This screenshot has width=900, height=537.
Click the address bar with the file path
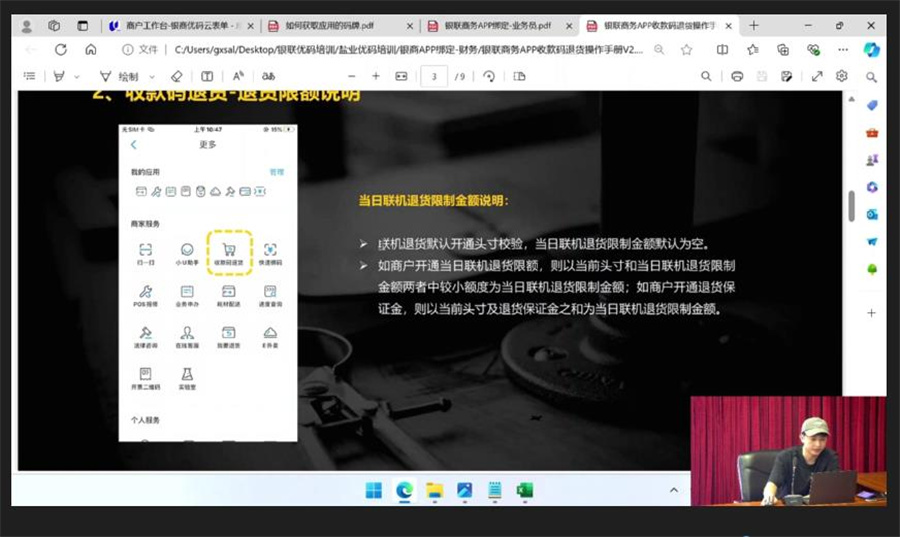tap(408, 49)
